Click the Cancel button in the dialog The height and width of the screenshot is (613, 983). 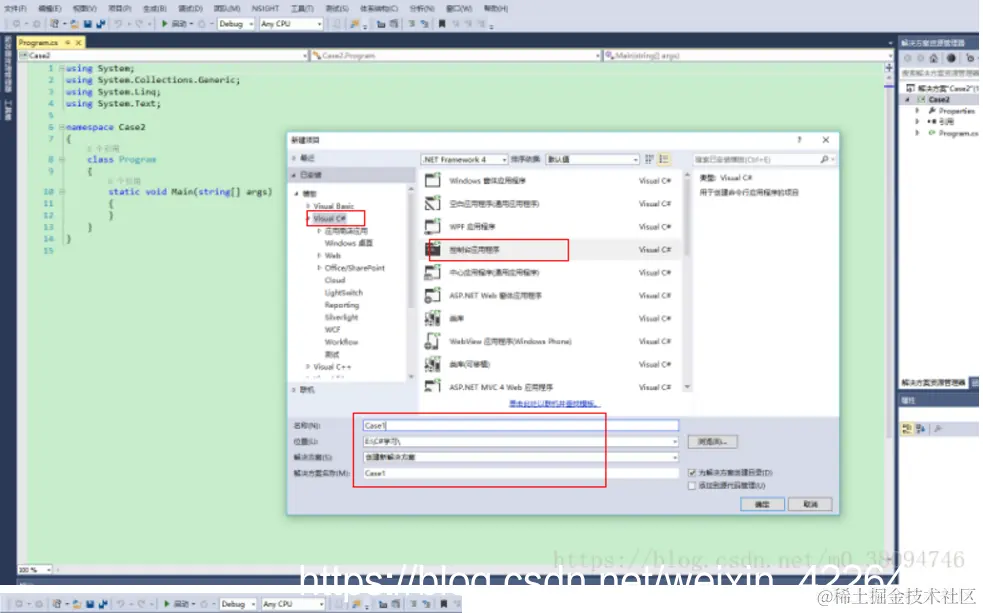(x=810, y=505)
